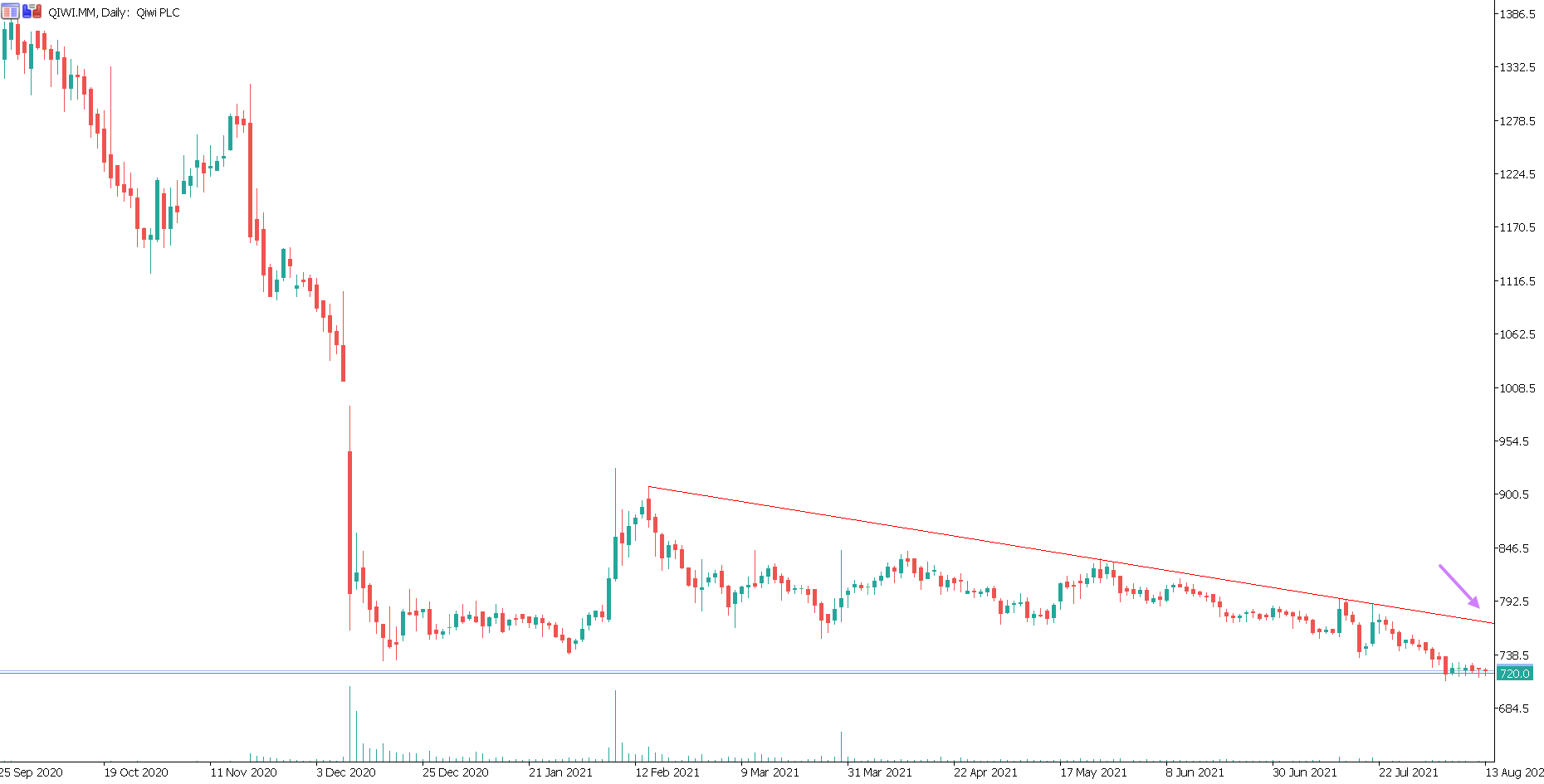Click the QIWI.MM, Daily chart title
The image size is (1544, 784).
tap(114, 12)
